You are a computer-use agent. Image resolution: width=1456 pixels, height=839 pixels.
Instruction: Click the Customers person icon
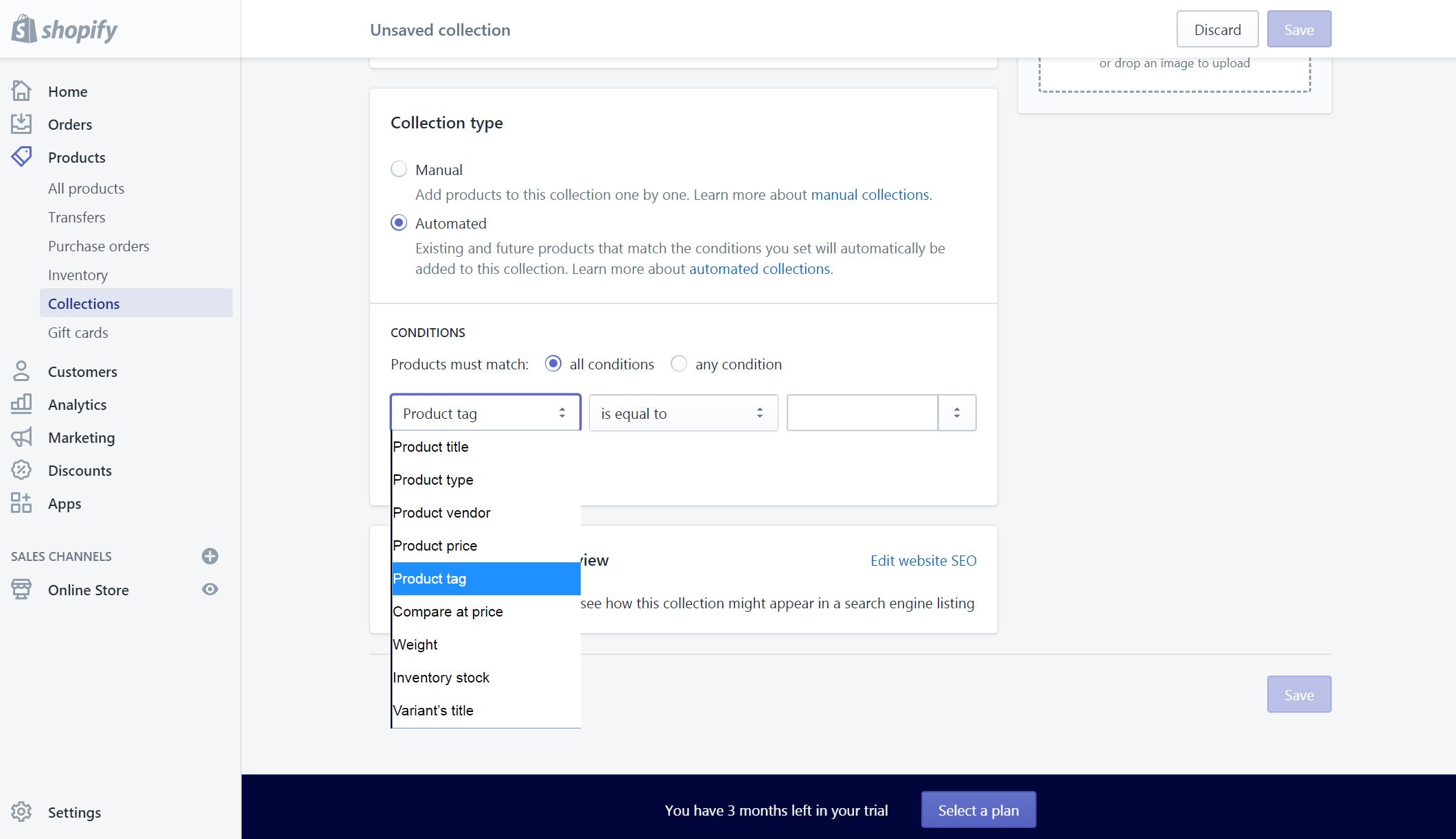(x=21, y=371)
